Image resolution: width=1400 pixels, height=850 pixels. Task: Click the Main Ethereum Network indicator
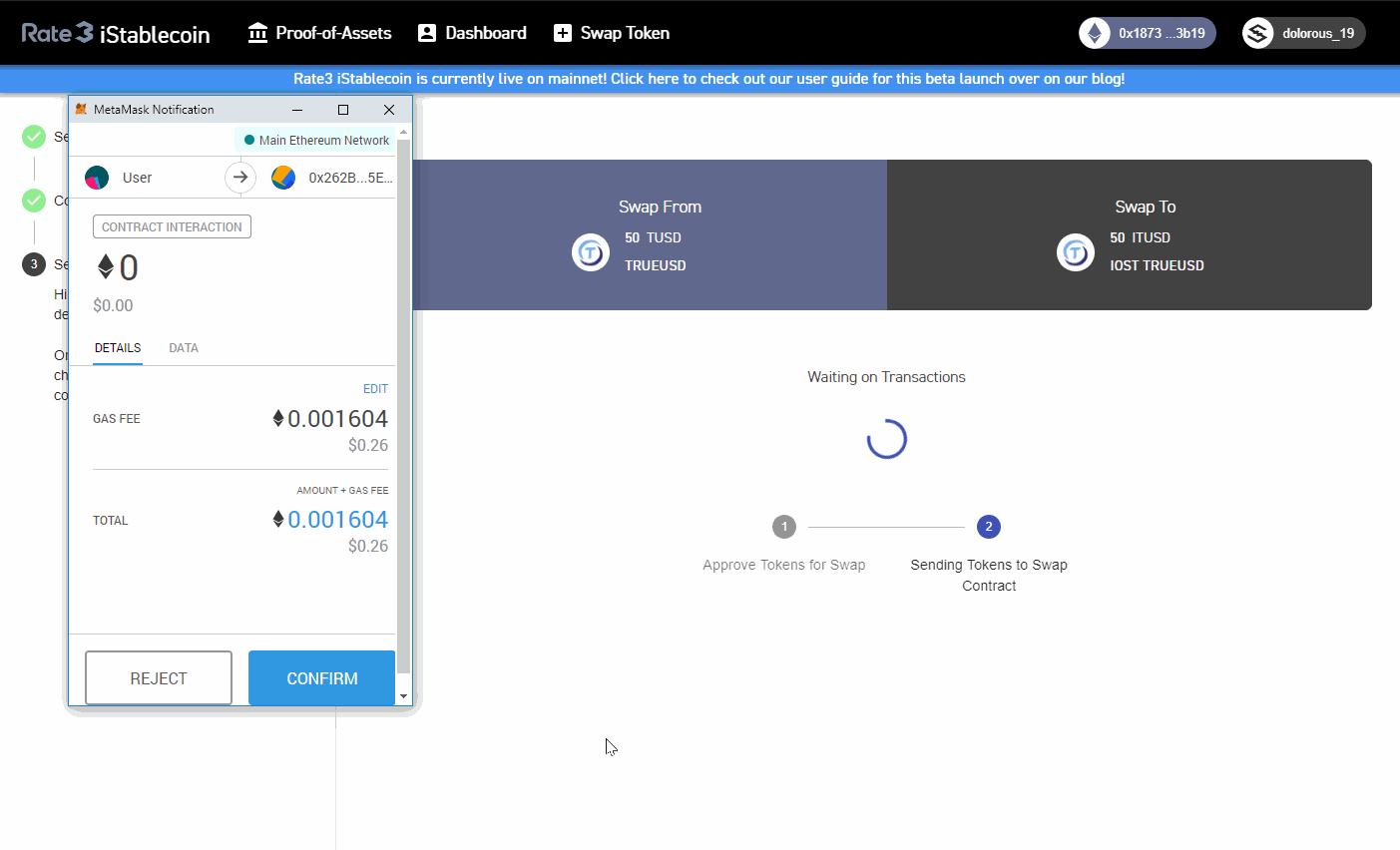tap(316, 140)
